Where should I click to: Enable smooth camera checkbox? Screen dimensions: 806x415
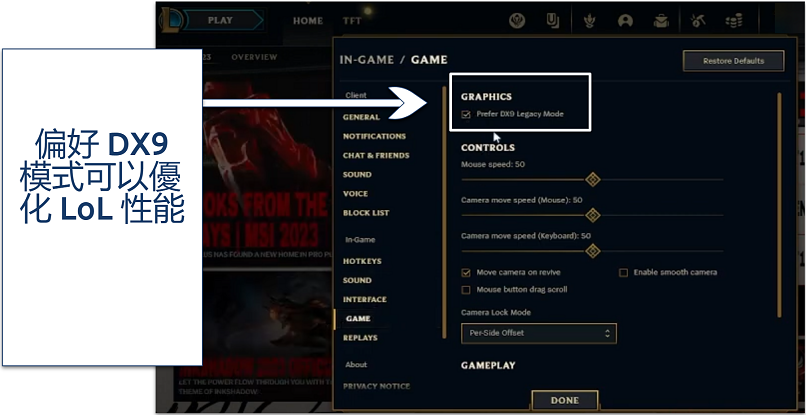623,273
